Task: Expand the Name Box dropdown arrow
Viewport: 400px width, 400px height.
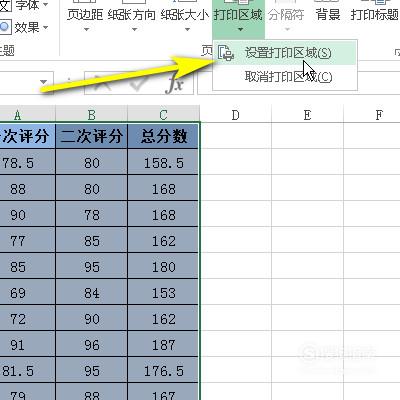Action: [43, 82]
